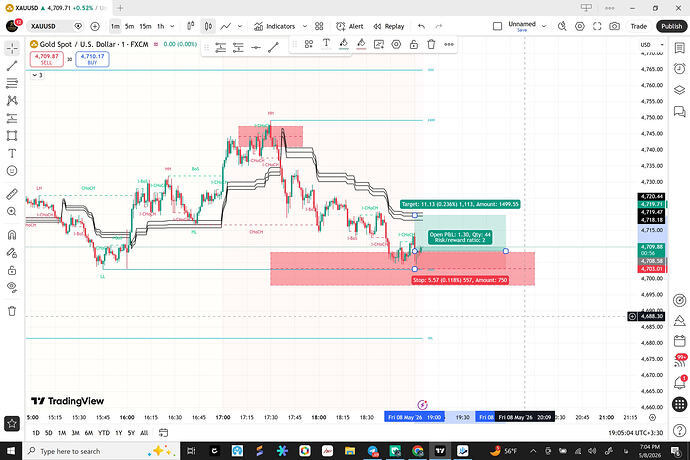Expand the timeframe interval dropdown
The width and height of the screenshot is (690, 460).
click(x=172, y=26)
